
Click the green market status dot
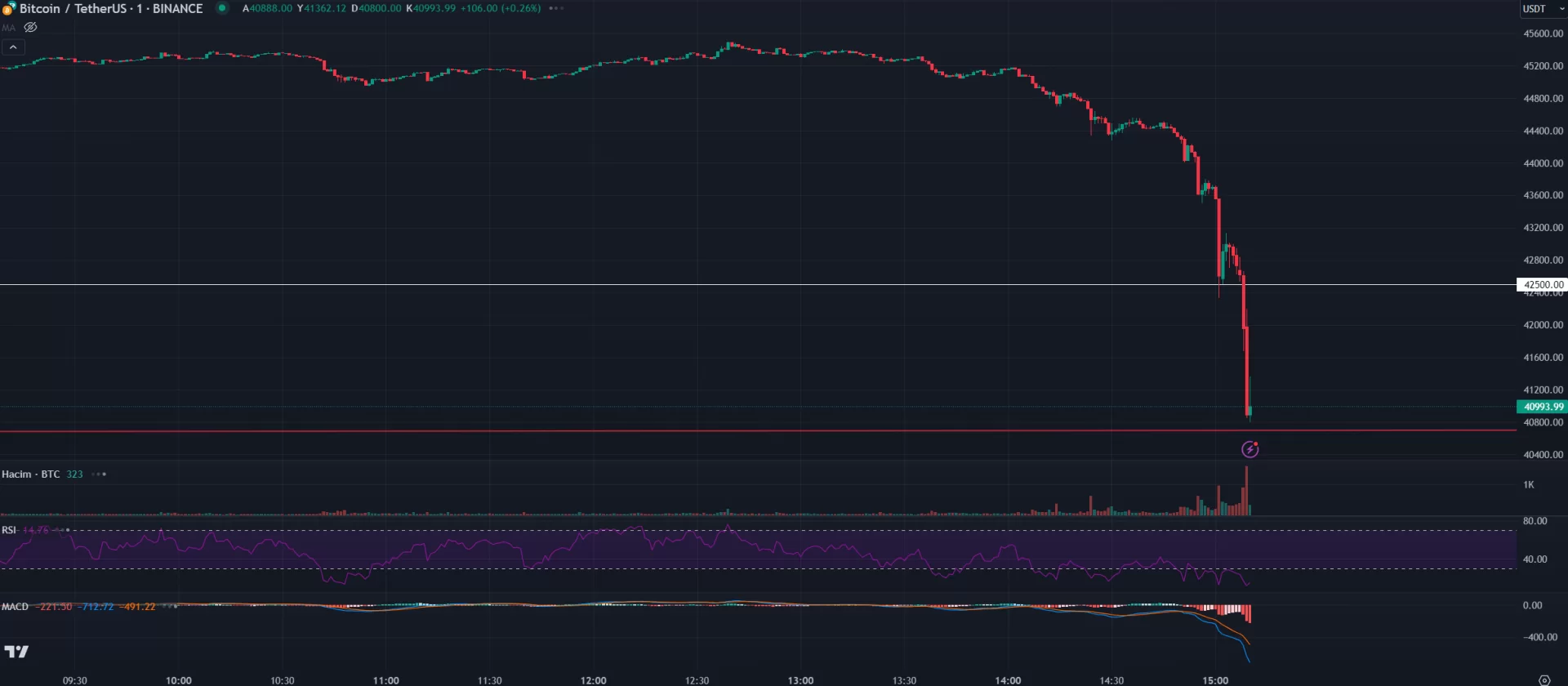coord(221,8)
